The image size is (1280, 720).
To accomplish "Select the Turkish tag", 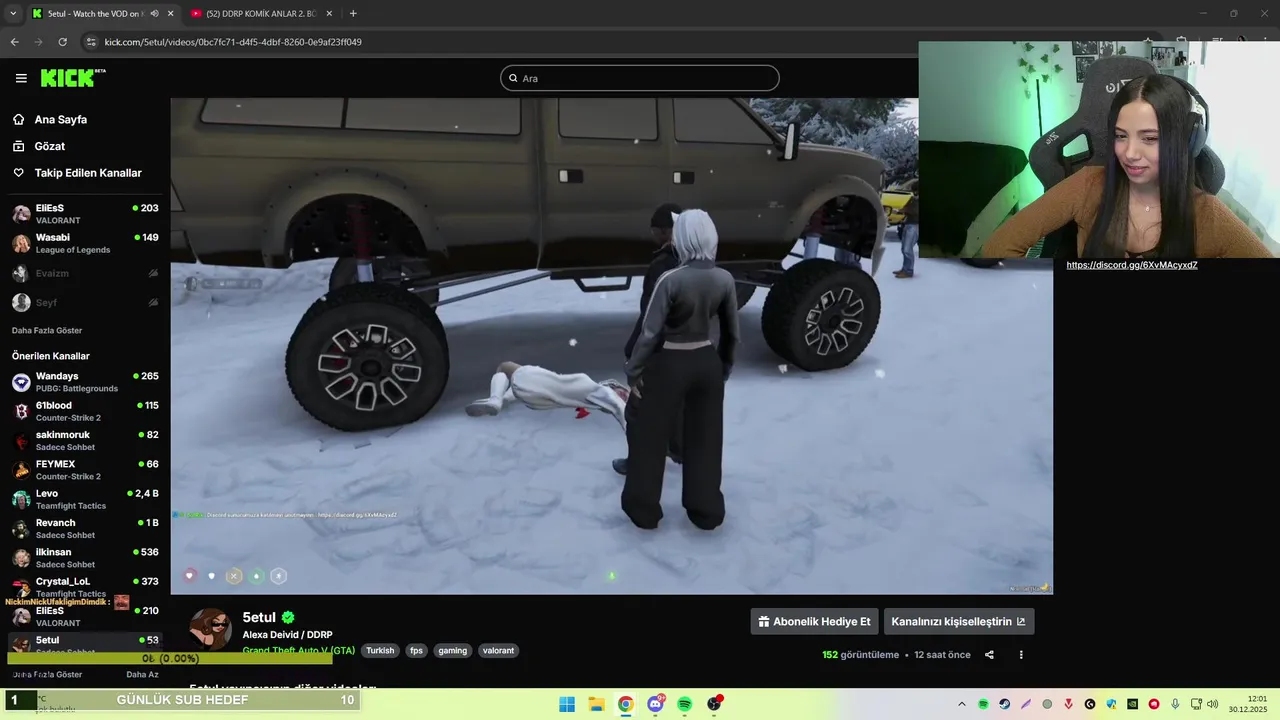I will (x=380, y=650).
